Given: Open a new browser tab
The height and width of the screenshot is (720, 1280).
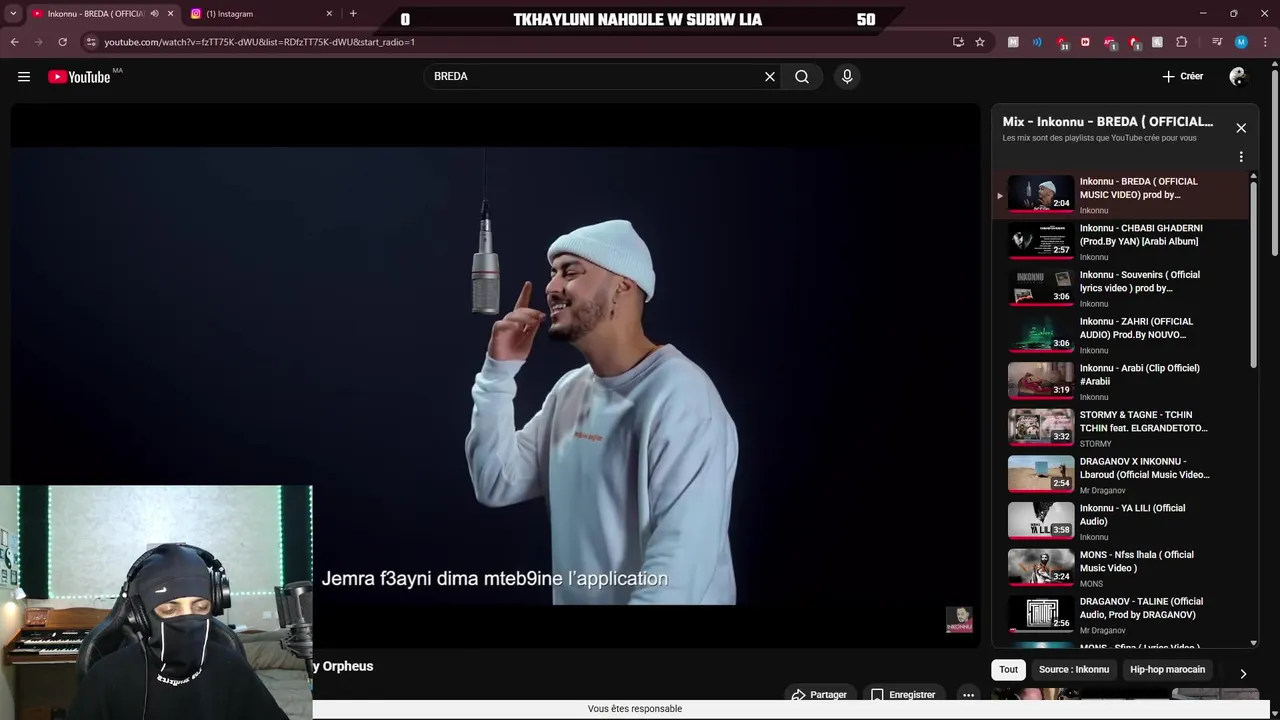Looking at the screenshot, I should (x=353, y=14).
